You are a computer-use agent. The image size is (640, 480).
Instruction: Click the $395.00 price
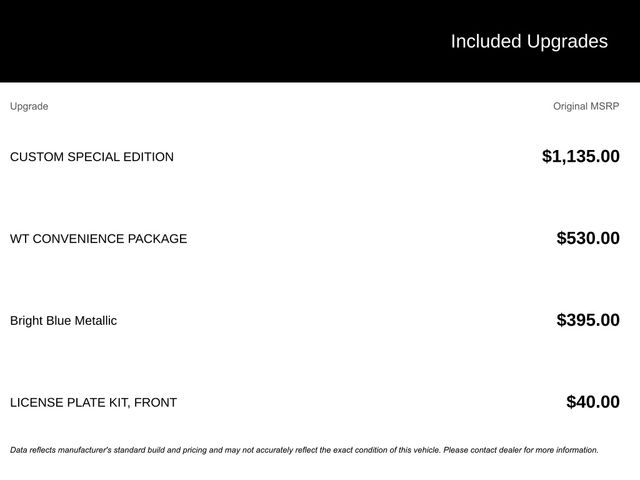tap(588, 320)
